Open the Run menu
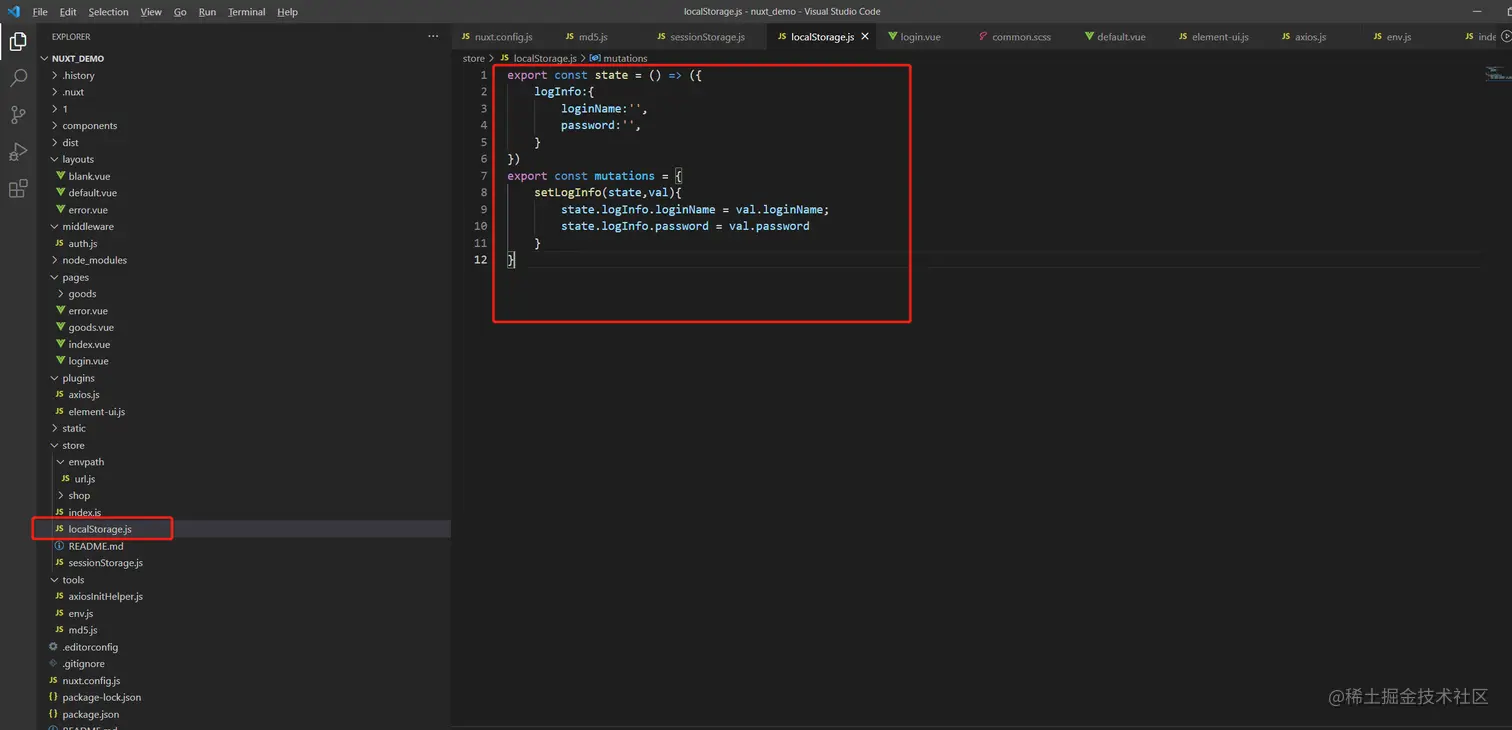Image resolution: width=1512 pixels, height=730 pixels. point(207,12)
